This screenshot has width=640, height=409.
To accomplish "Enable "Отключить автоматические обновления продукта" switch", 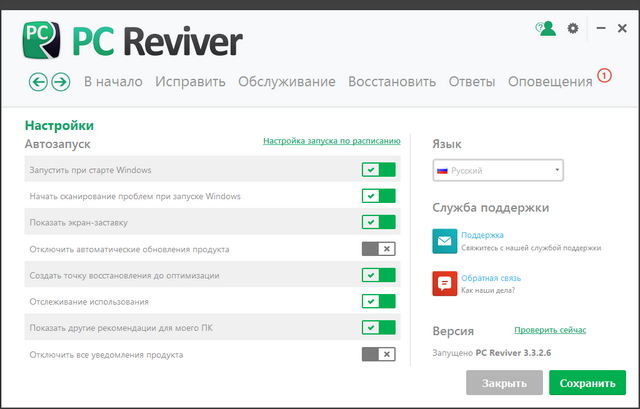I will [x=379, y=249].
